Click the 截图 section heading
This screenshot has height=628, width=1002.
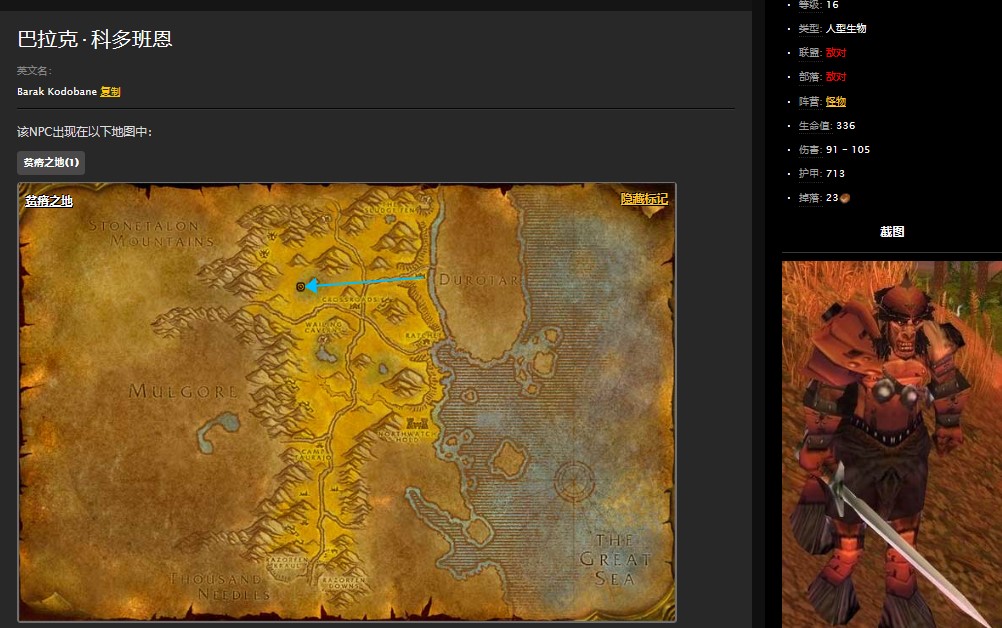click(x=892, y=232)
